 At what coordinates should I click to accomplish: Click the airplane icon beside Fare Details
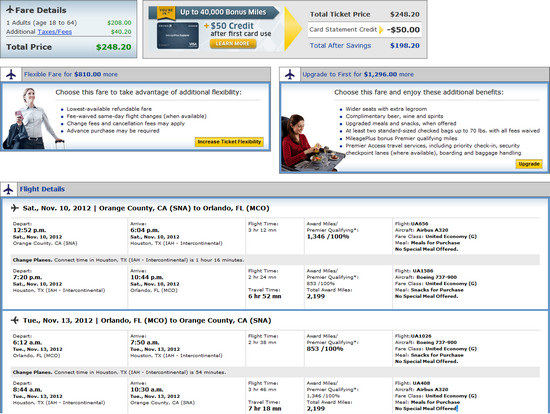click(x=10, y=10)
